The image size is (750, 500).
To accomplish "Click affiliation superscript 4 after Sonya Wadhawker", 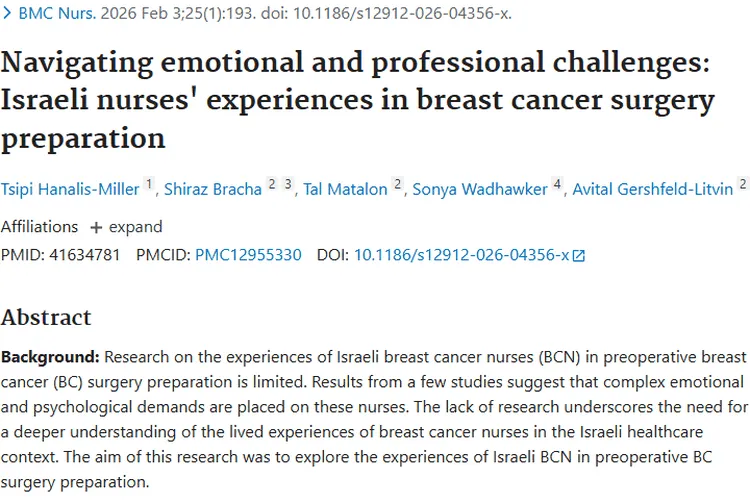I will (x=557, y=184).
